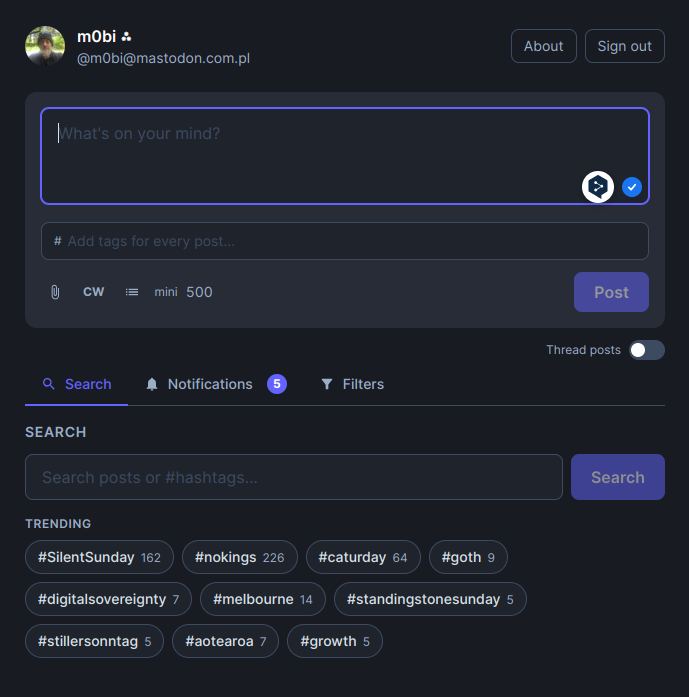Click the Post button
Image resolution: width=689 pixels, height=697 pixels.
tap(611, 292)
